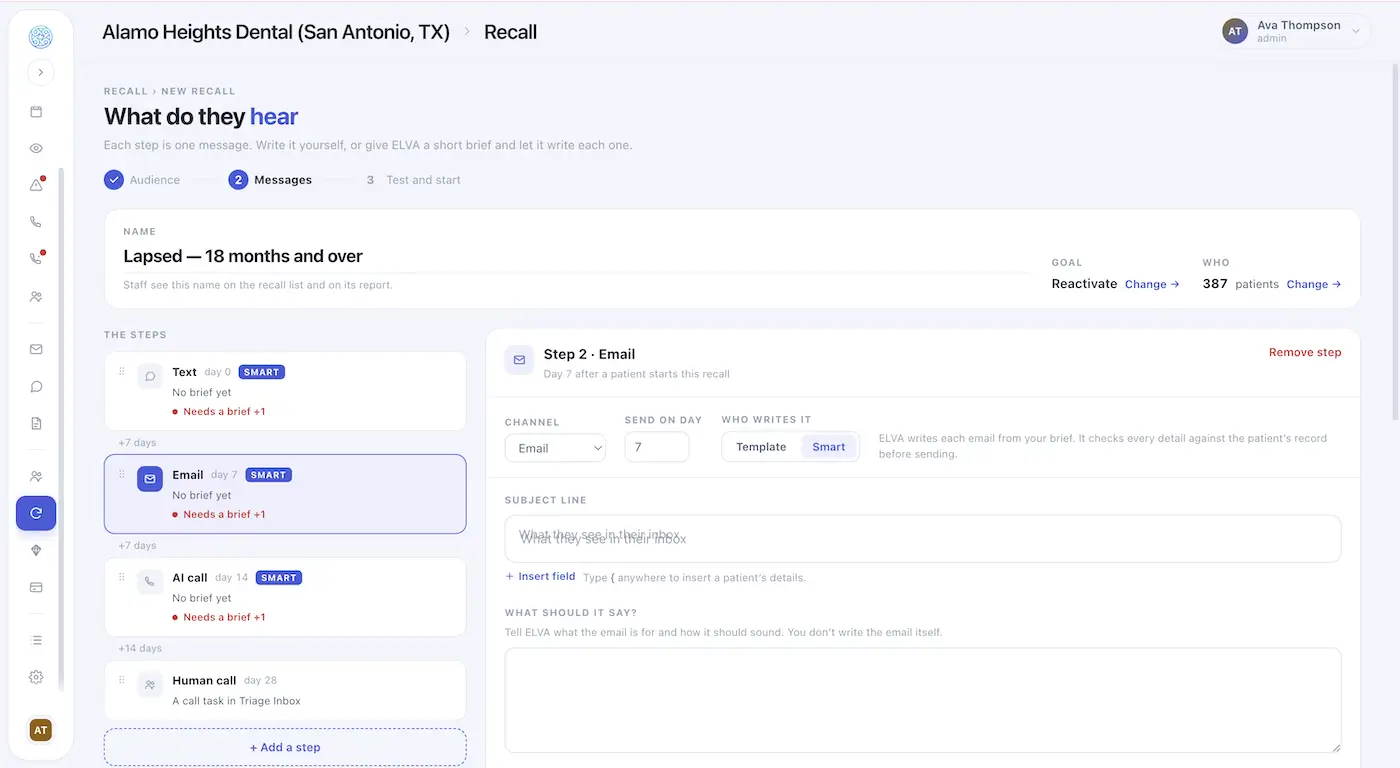Click the drag handle on the Human call step

[x=122, y=680]
